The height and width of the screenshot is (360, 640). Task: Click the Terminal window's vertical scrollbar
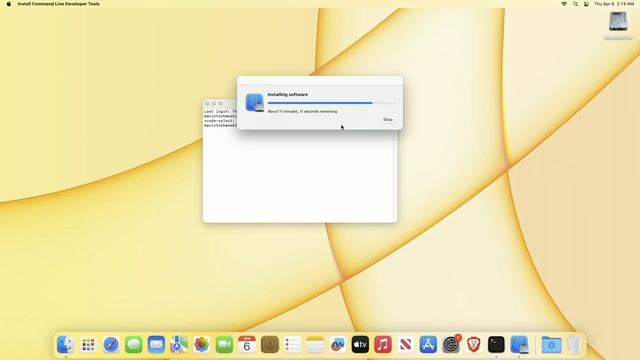395,176
